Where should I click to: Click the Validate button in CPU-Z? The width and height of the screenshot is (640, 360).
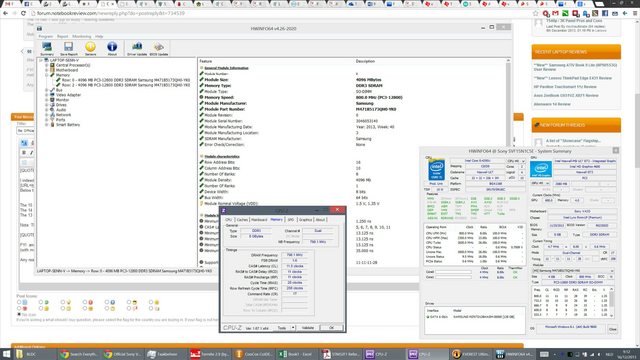[308, 328]
